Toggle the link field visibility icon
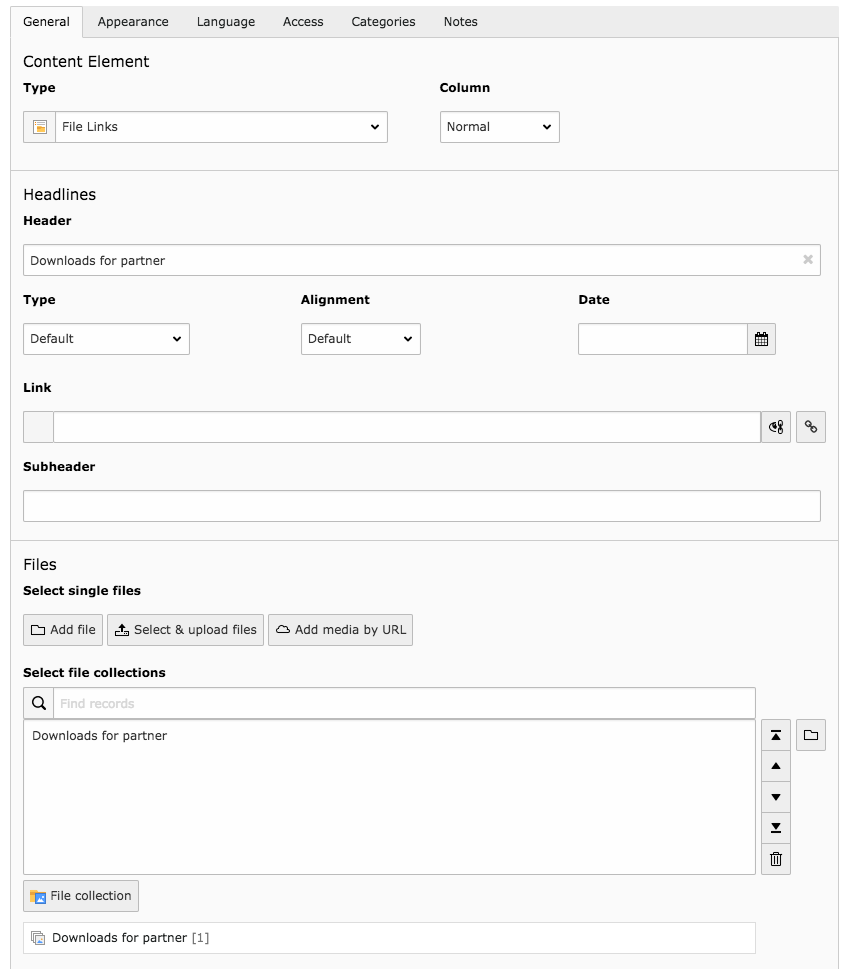Image resolution: width=850 pixels, height=969 pixels. point(775,427)
